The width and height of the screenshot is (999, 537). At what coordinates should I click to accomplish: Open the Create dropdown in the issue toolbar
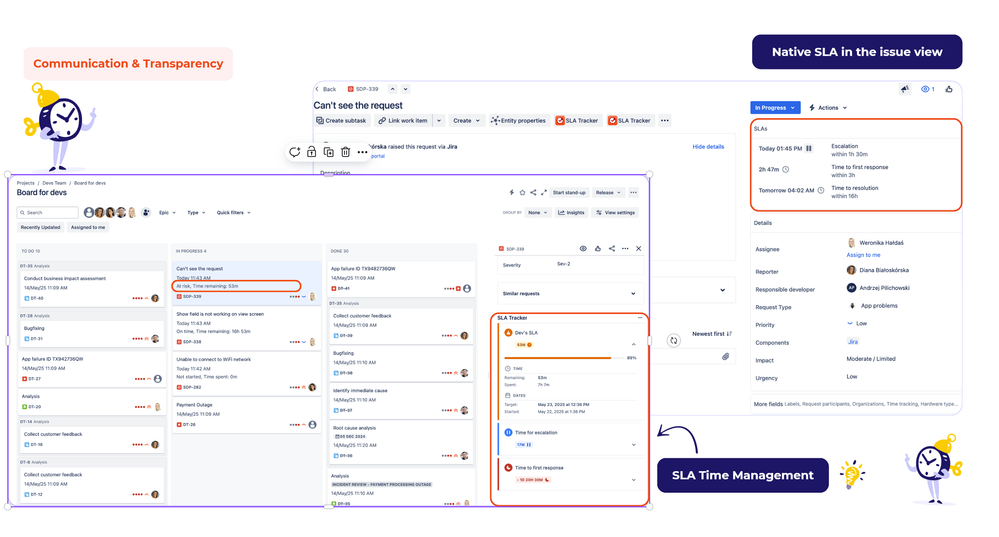466,120
